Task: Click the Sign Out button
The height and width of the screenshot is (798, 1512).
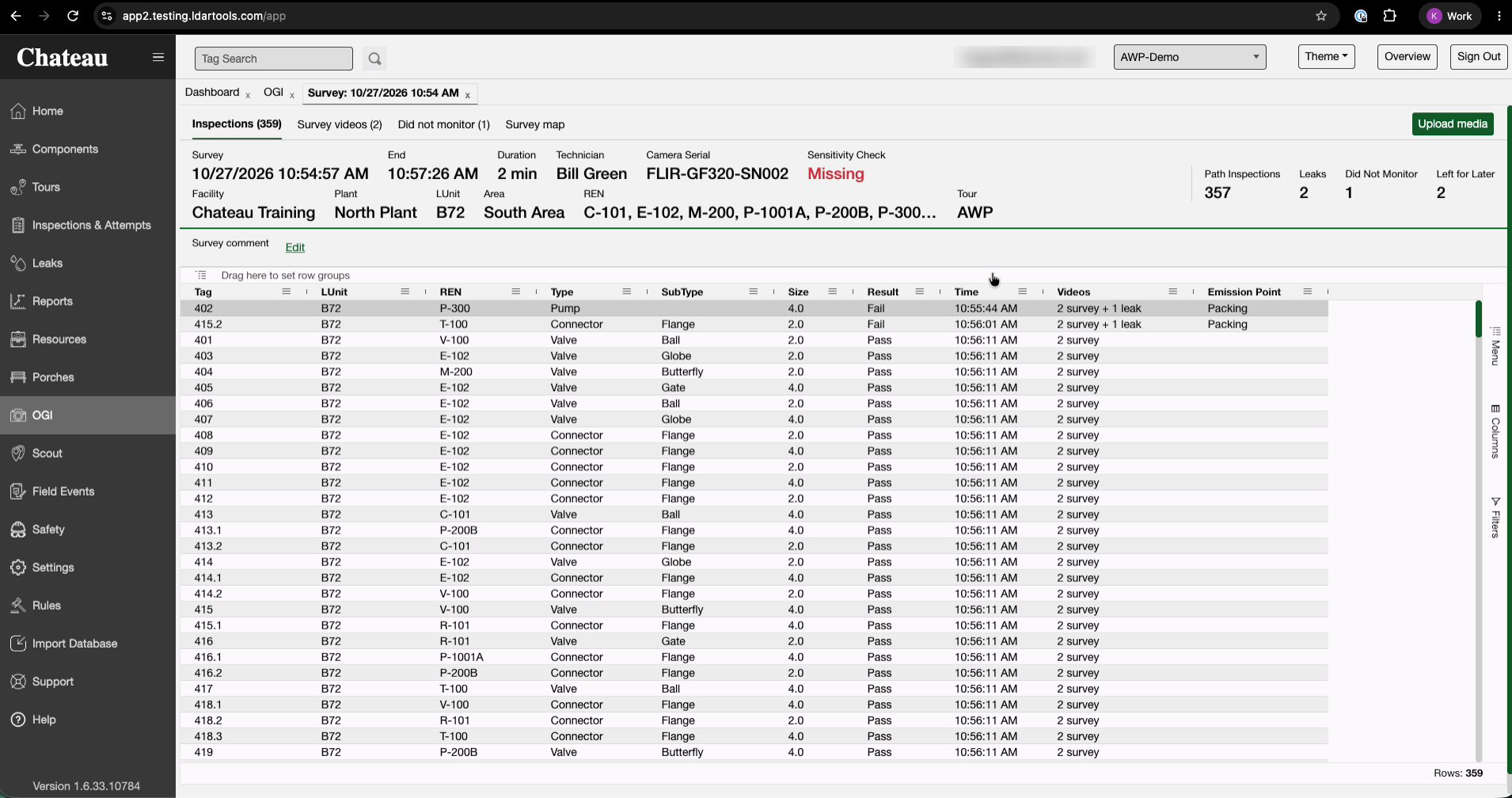Action: tap(1479, 57)
